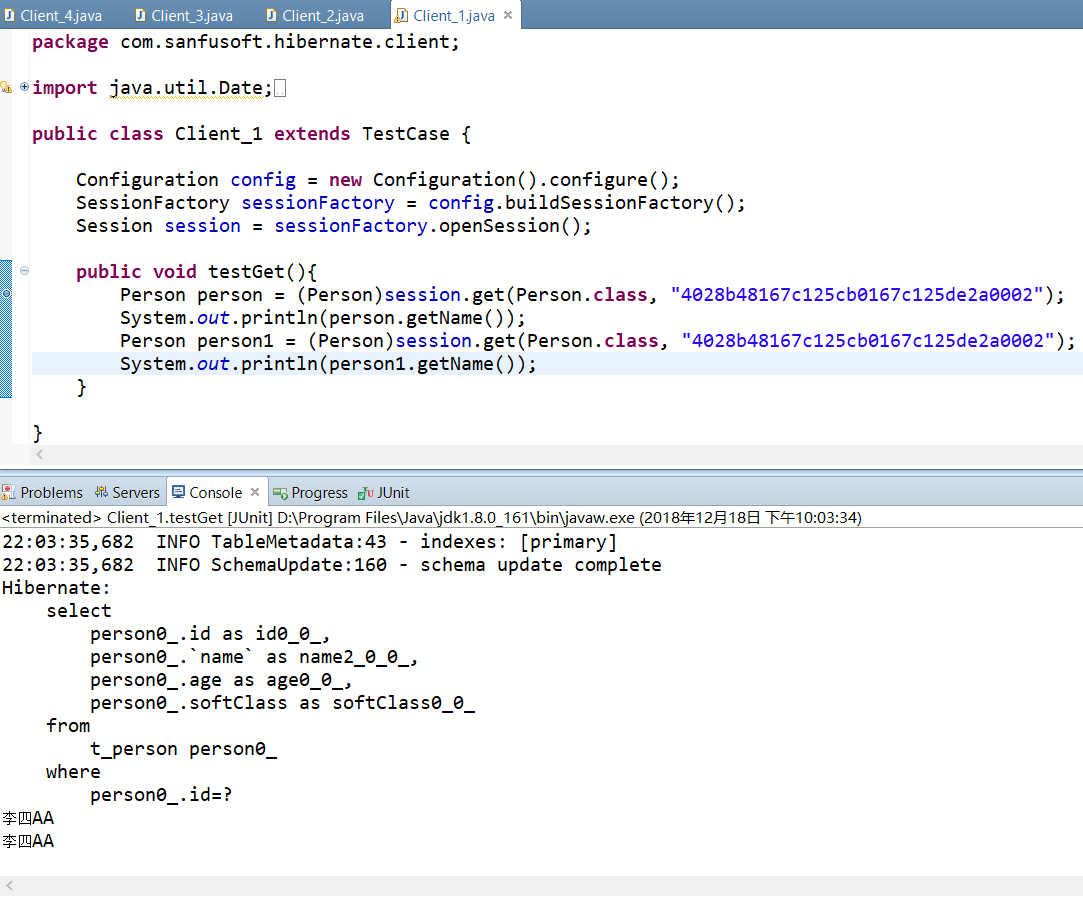1083x898 pixels.
Task: Click the Java file icon on Client_3.java tab
Action: 140,15
